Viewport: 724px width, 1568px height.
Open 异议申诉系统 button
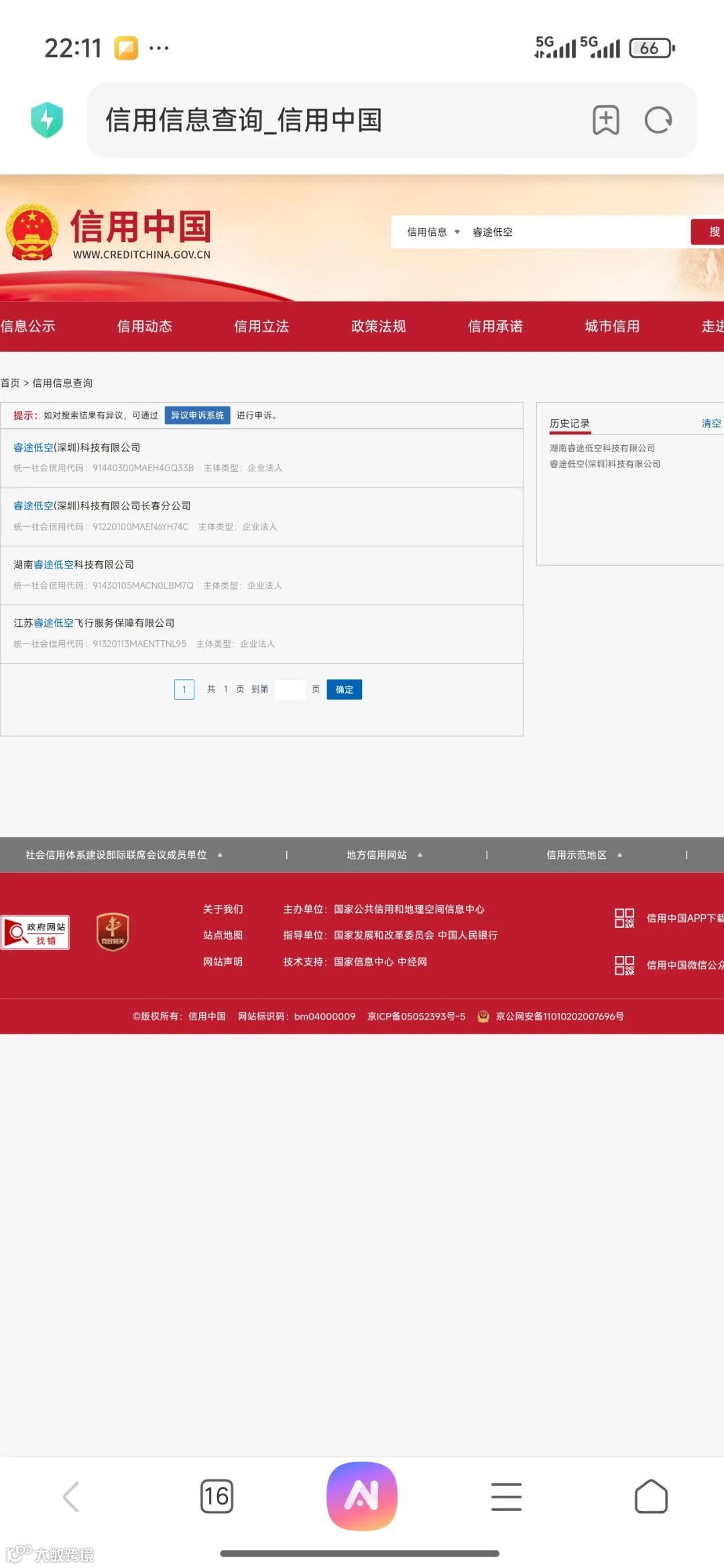pos(197,416)
